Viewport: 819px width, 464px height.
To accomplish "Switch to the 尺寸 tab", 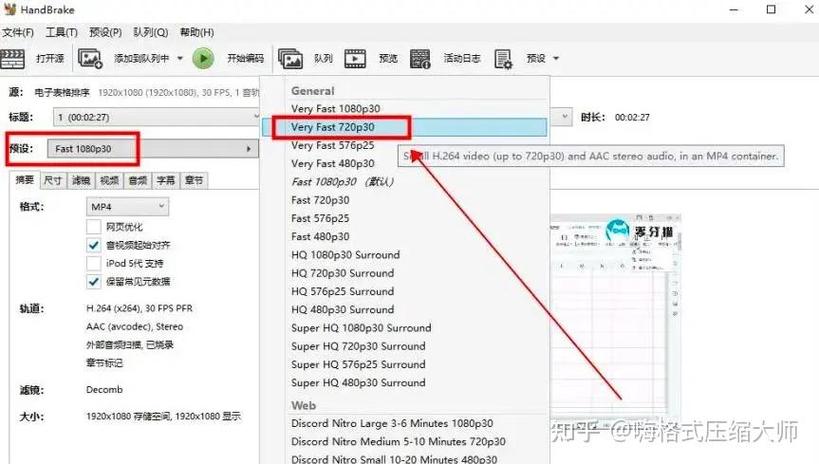I will coord(53,180).
